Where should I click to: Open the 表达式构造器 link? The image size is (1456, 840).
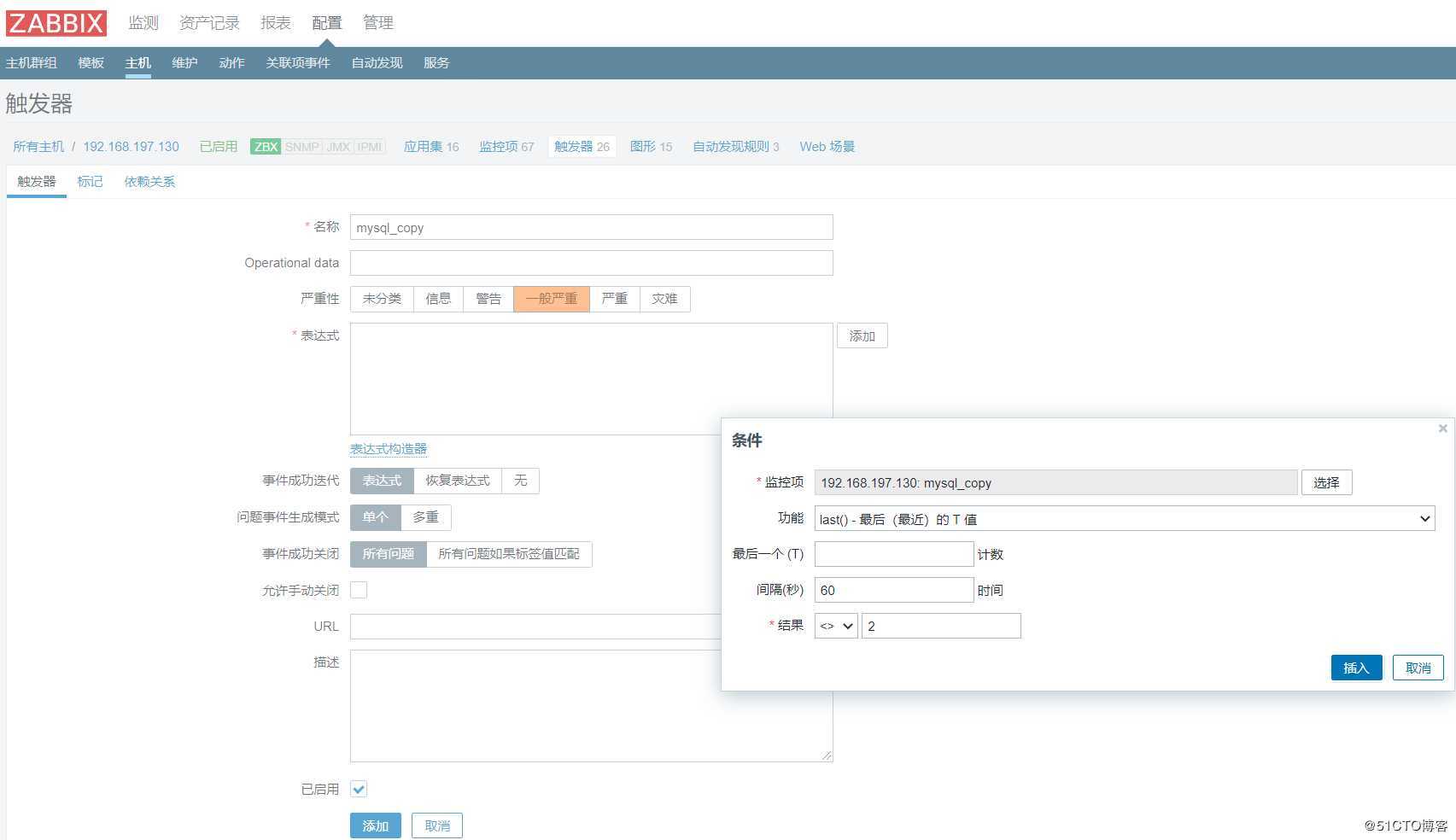(389, 449)
